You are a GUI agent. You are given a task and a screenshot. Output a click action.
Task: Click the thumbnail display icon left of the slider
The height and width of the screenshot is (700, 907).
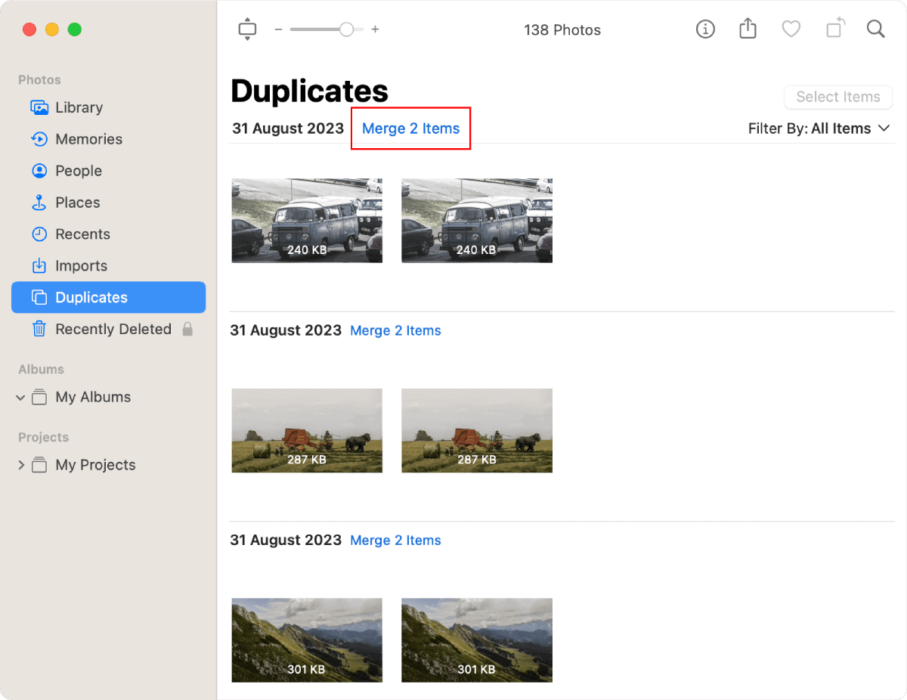(x=247, y=29)
